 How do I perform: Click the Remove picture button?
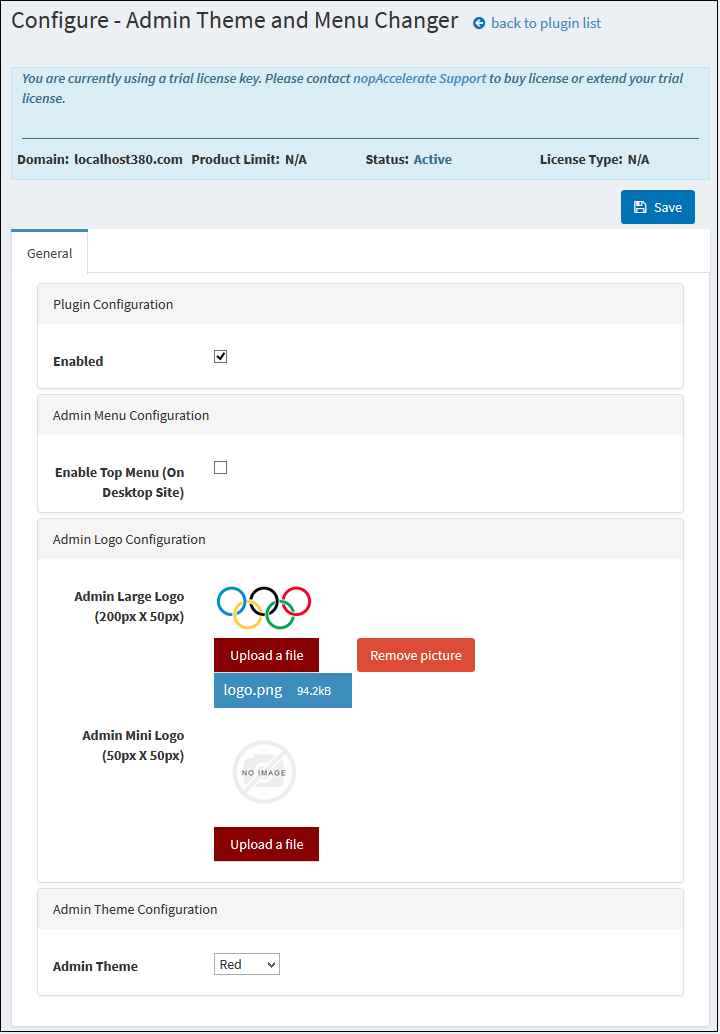pos(416,655)
